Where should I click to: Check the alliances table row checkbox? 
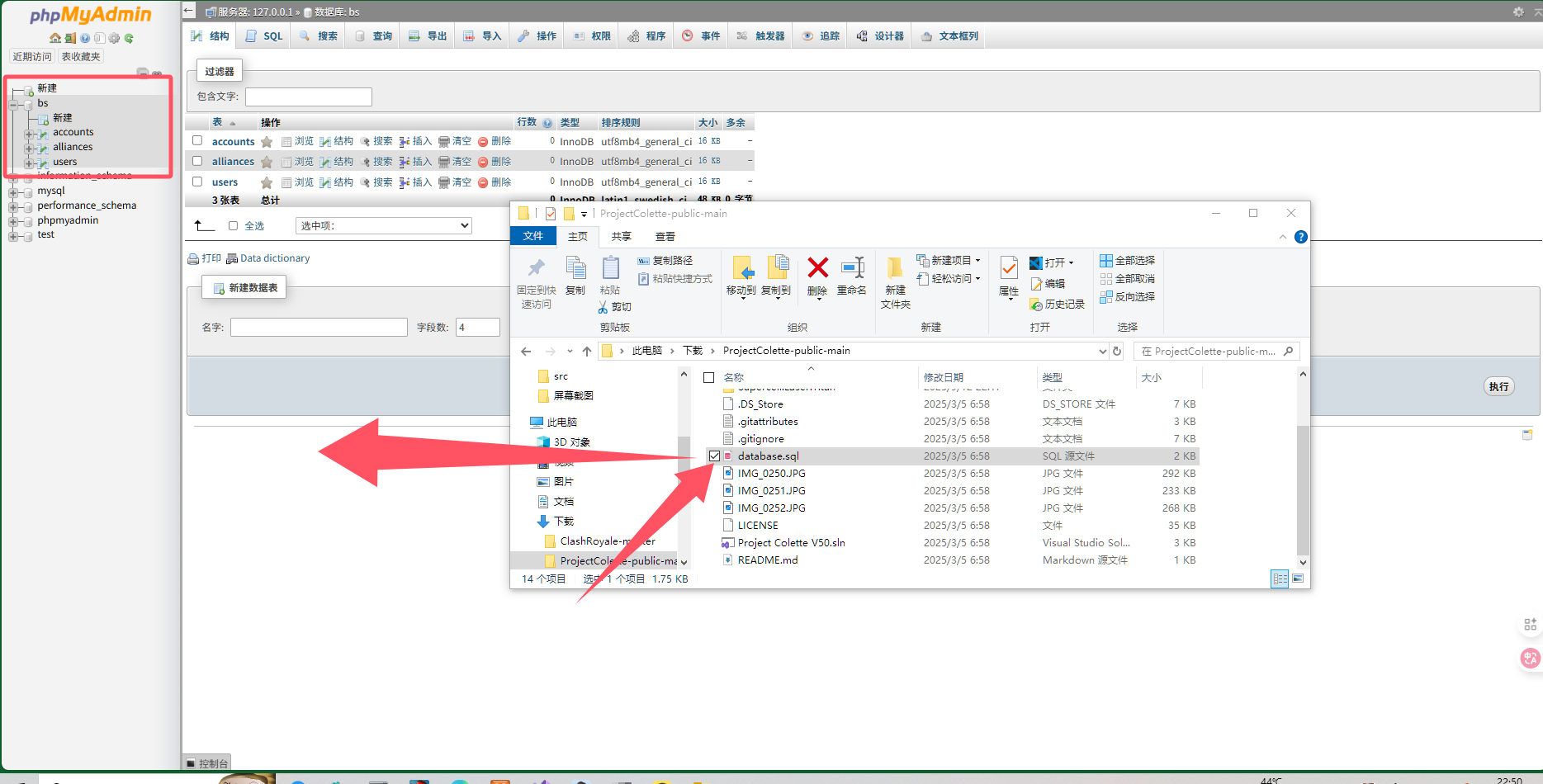tap(197, 161)
